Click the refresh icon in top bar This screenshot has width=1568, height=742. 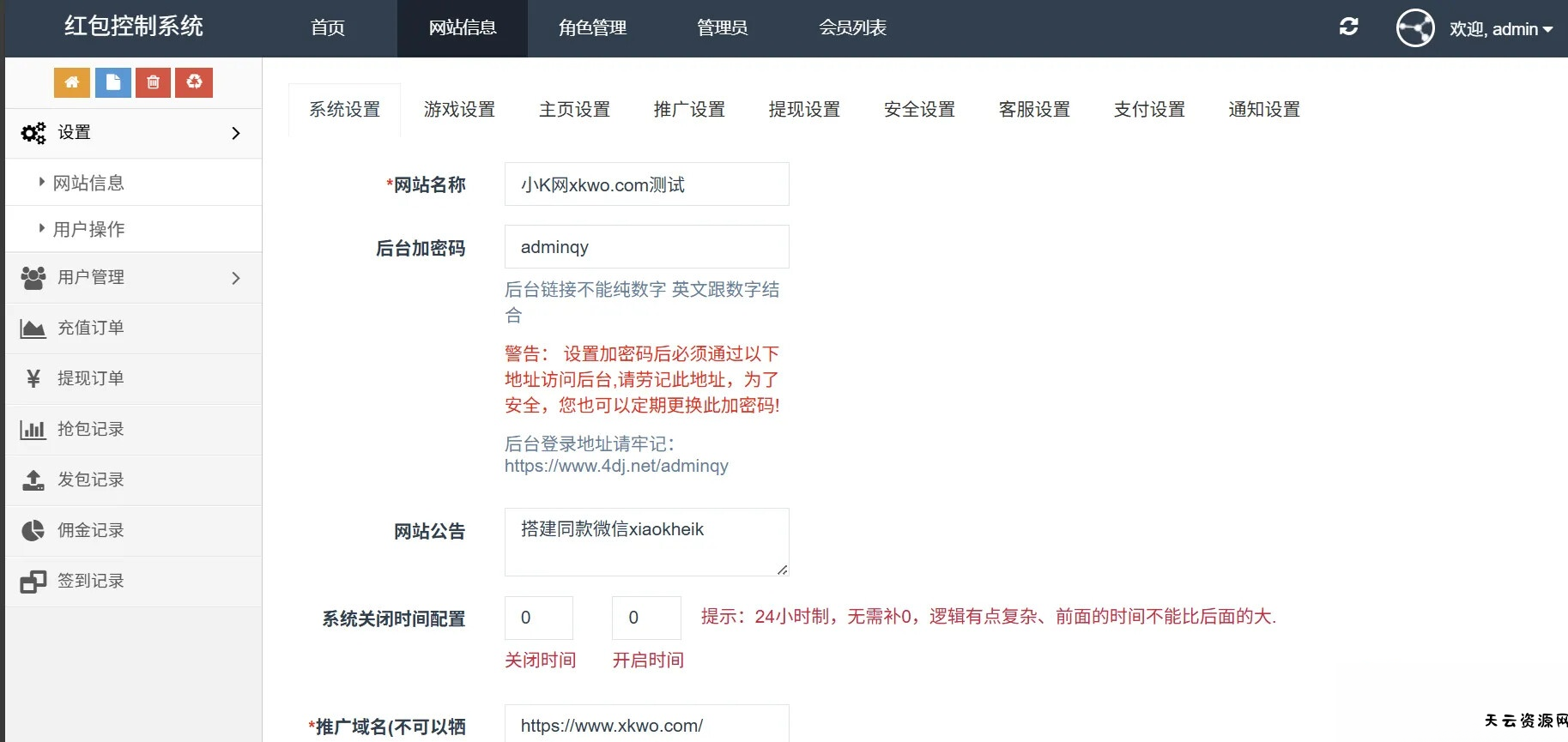1348,27
